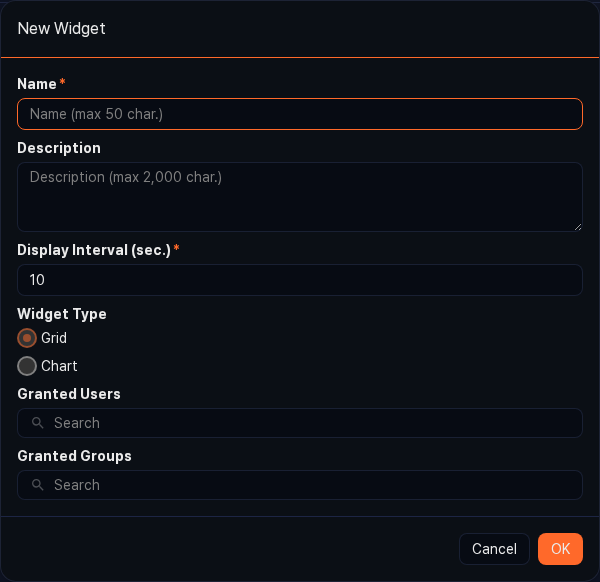Focus the Name text field
This screenshot has width=600, height=582.
coord(300,114)
